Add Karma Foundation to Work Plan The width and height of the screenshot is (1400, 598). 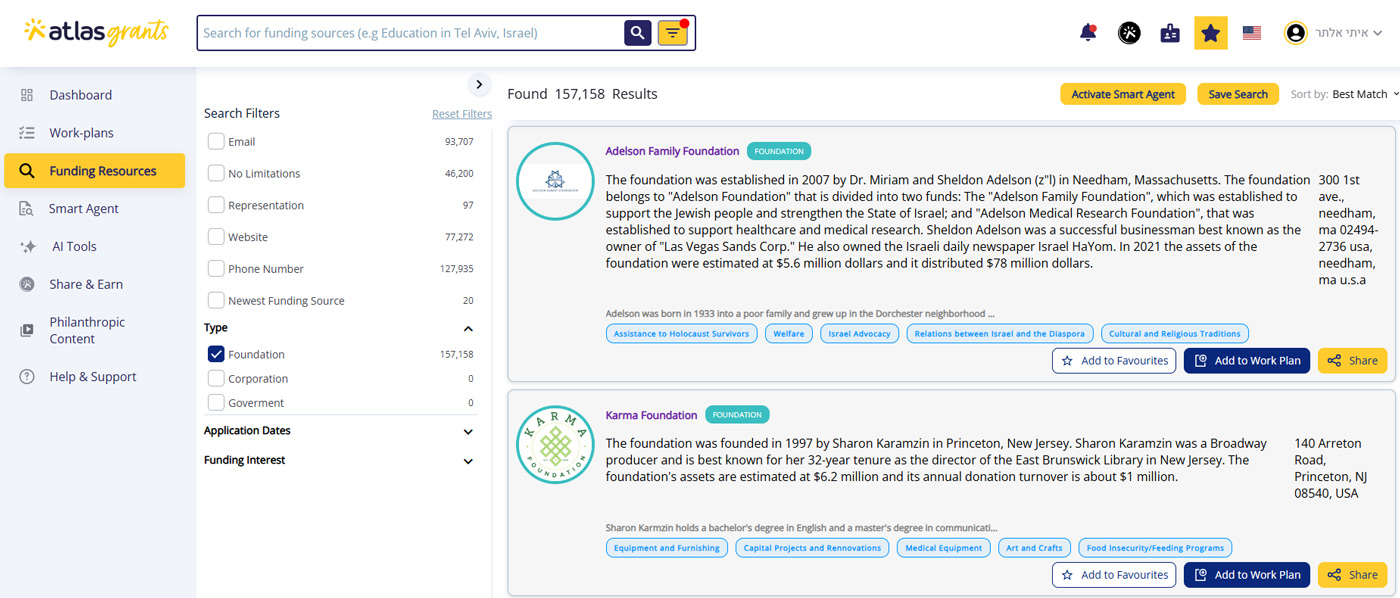pos(1247,575)
